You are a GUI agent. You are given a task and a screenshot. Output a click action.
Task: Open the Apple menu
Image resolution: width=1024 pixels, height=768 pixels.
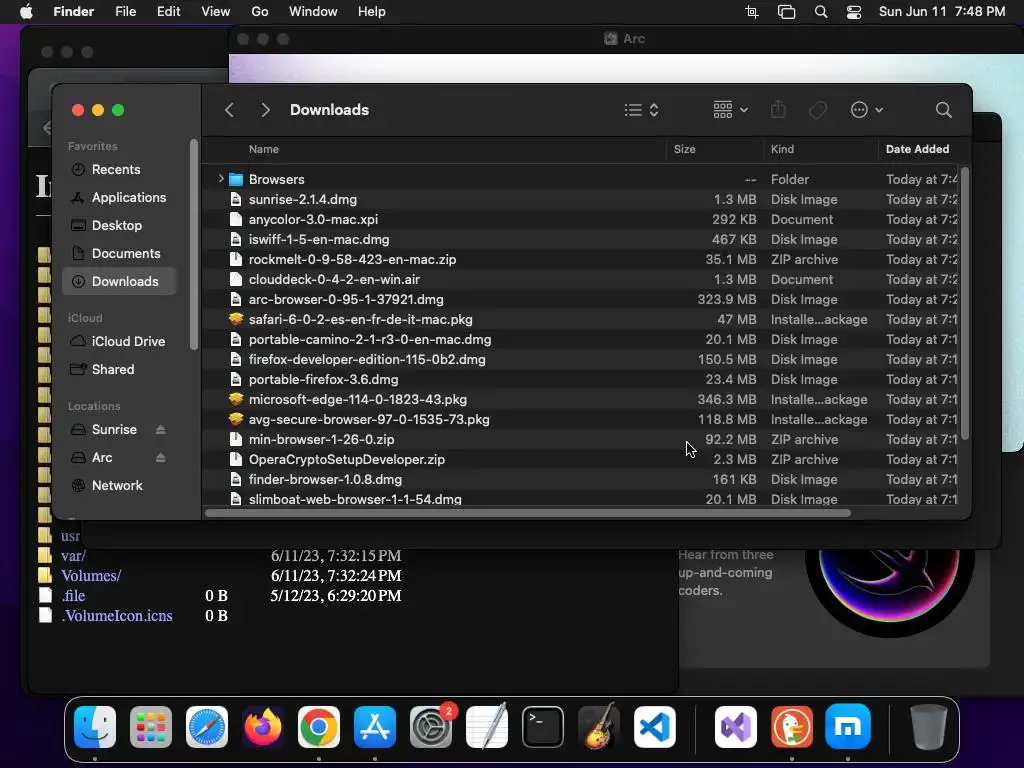pos(26,12)
